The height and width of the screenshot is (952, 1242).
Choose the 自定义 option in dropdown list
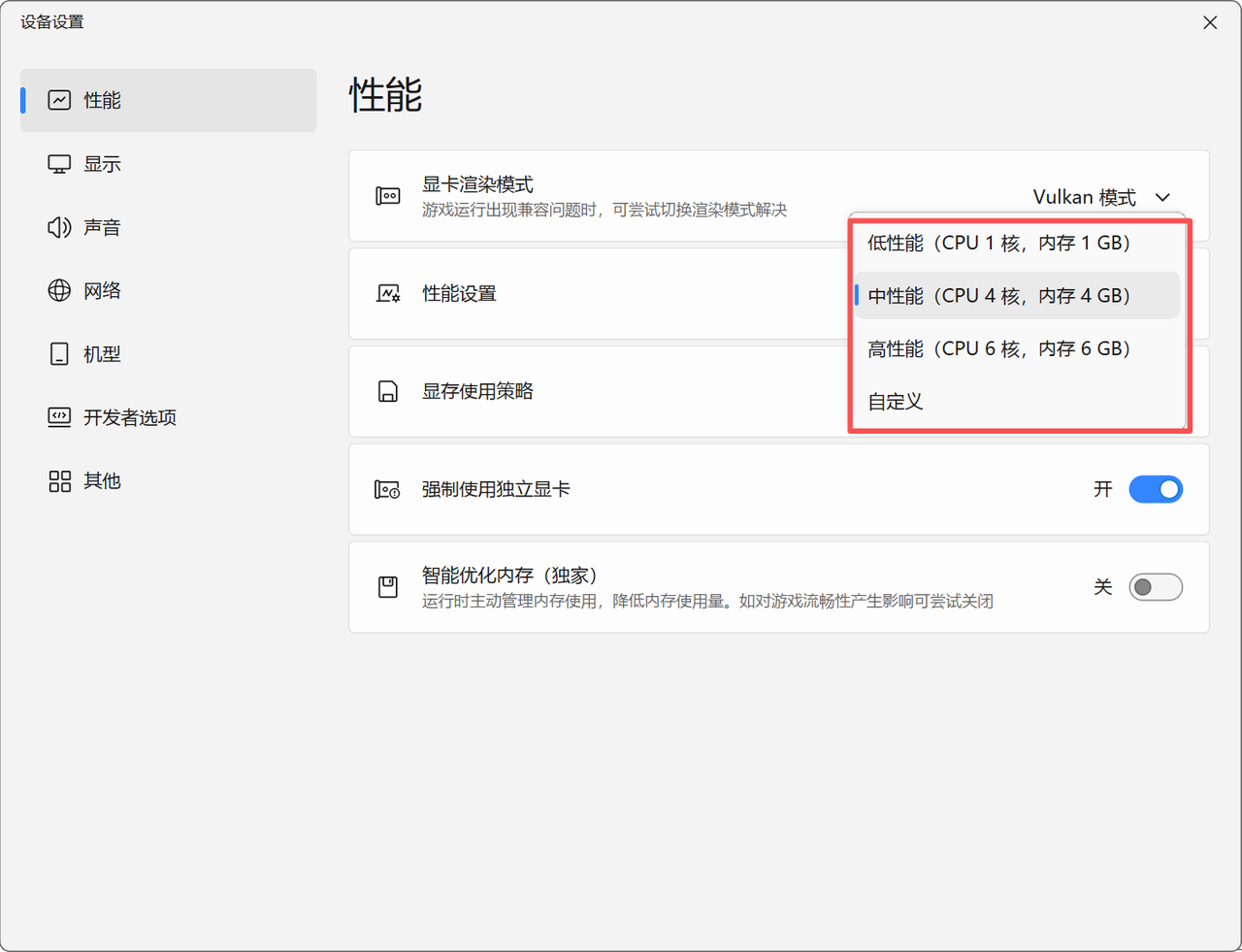(1017, 402)
